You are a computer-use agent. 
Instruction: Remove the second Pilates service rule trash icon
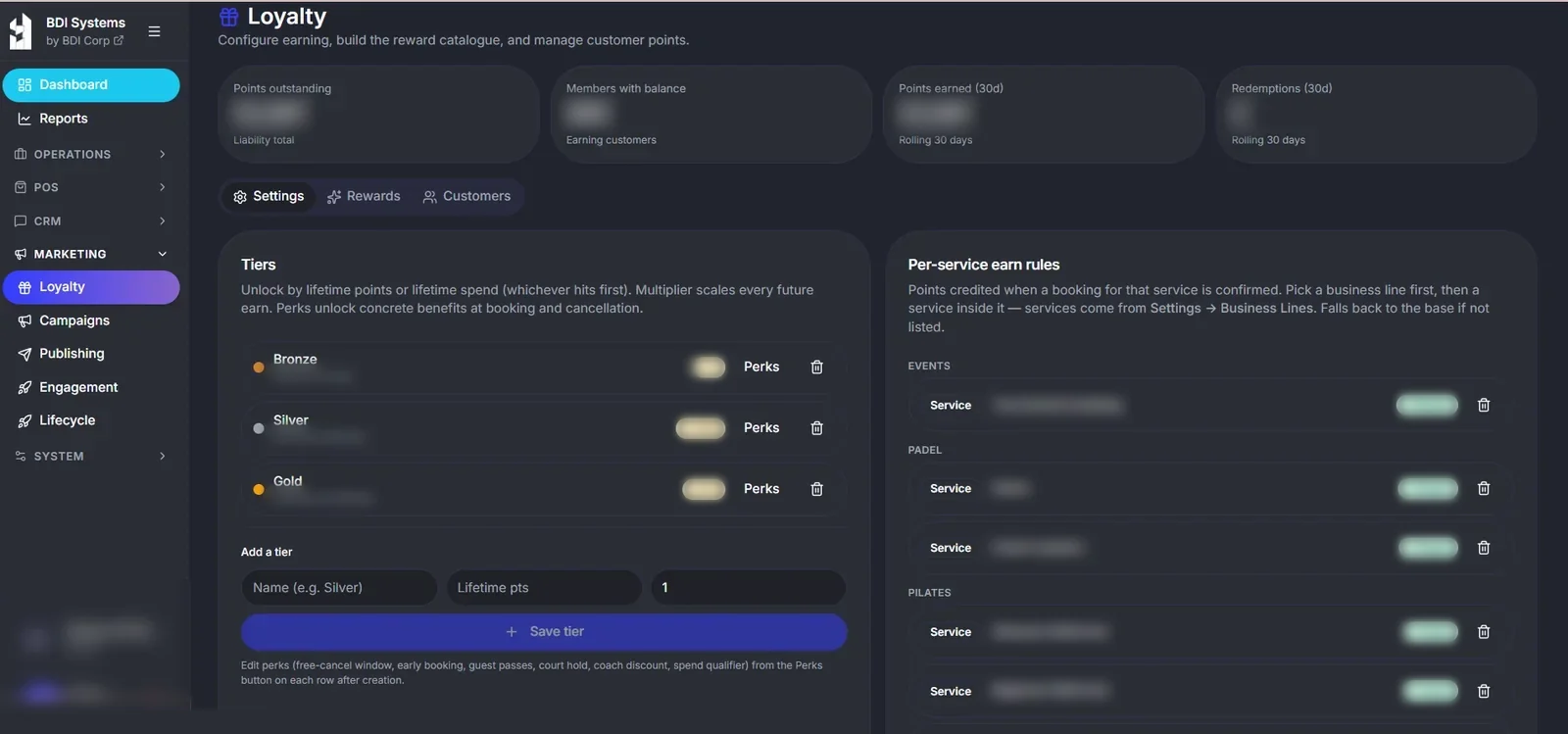click(x=1484, y=691)
